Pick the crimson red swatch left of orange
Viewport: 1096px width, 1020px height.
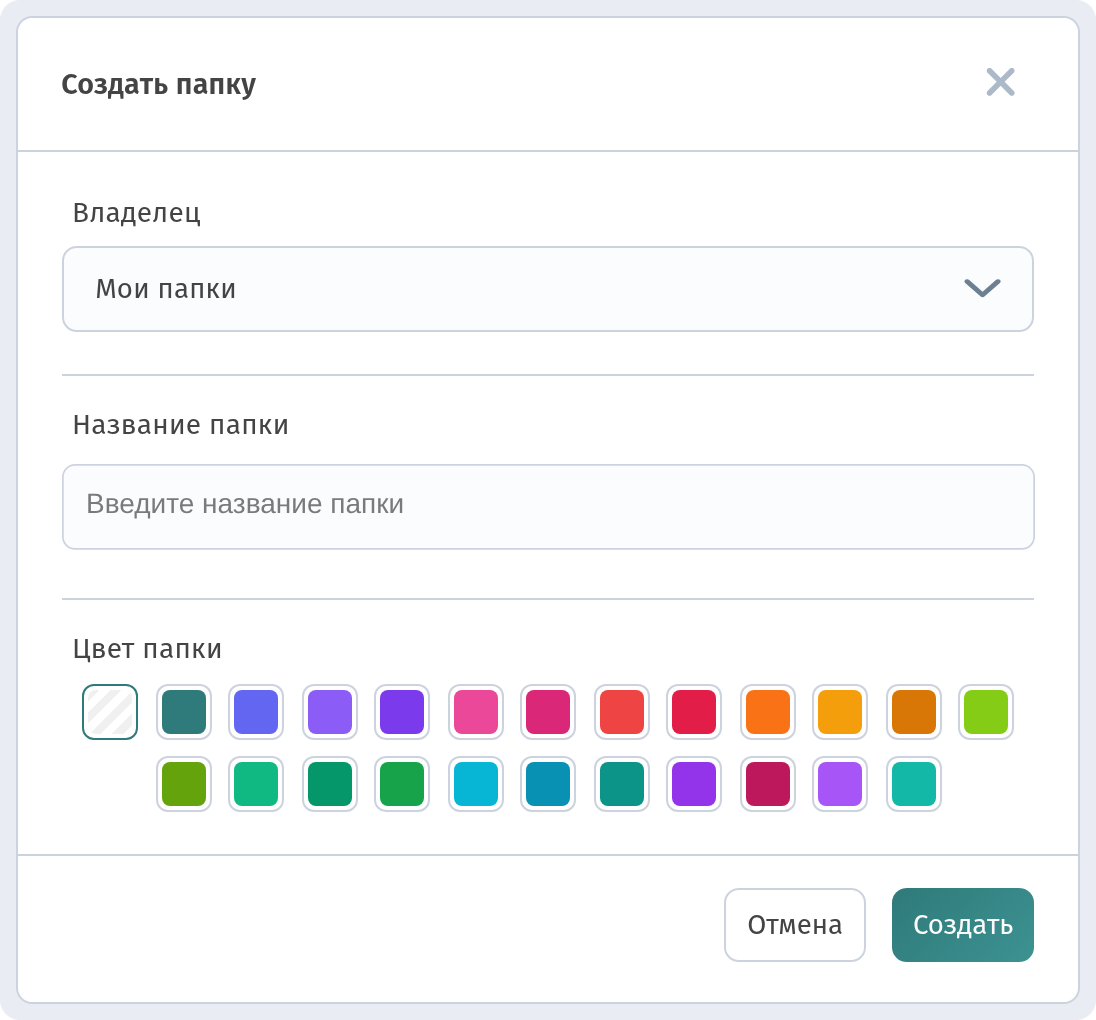[x=694, y=712]
